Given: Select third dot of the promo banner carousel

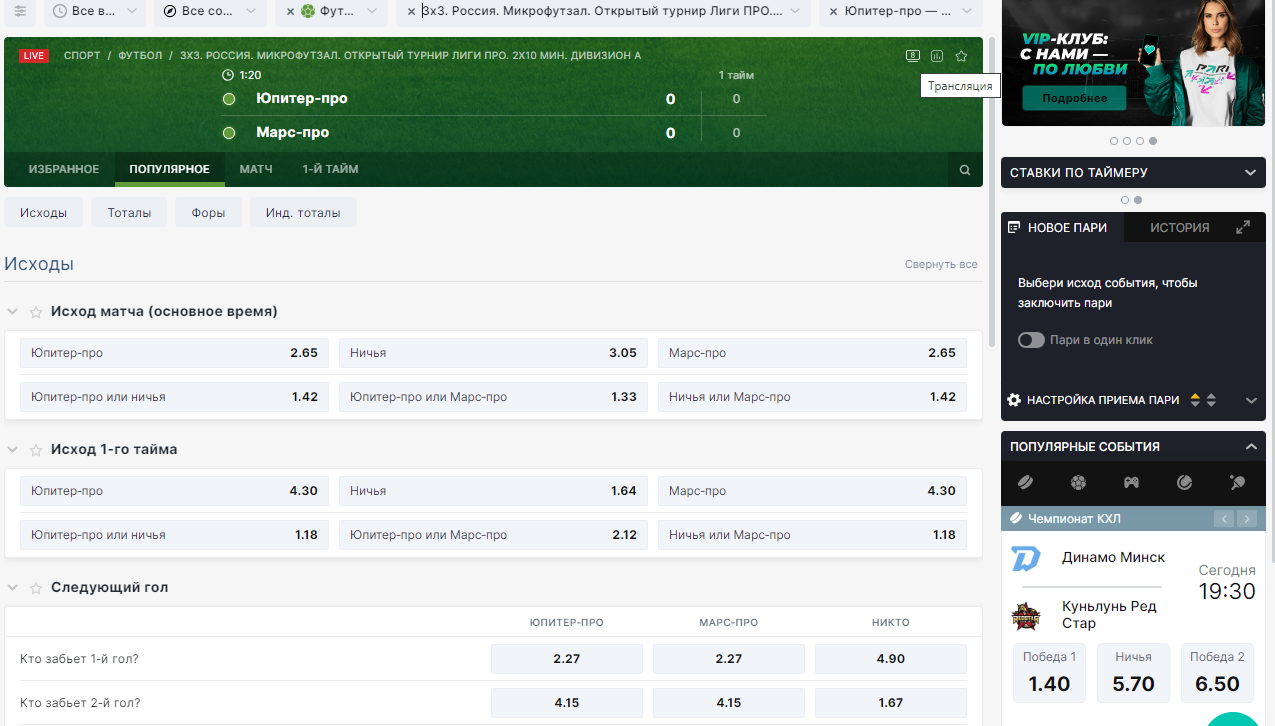Looking at the screenshot, I should pos(1140,141).
